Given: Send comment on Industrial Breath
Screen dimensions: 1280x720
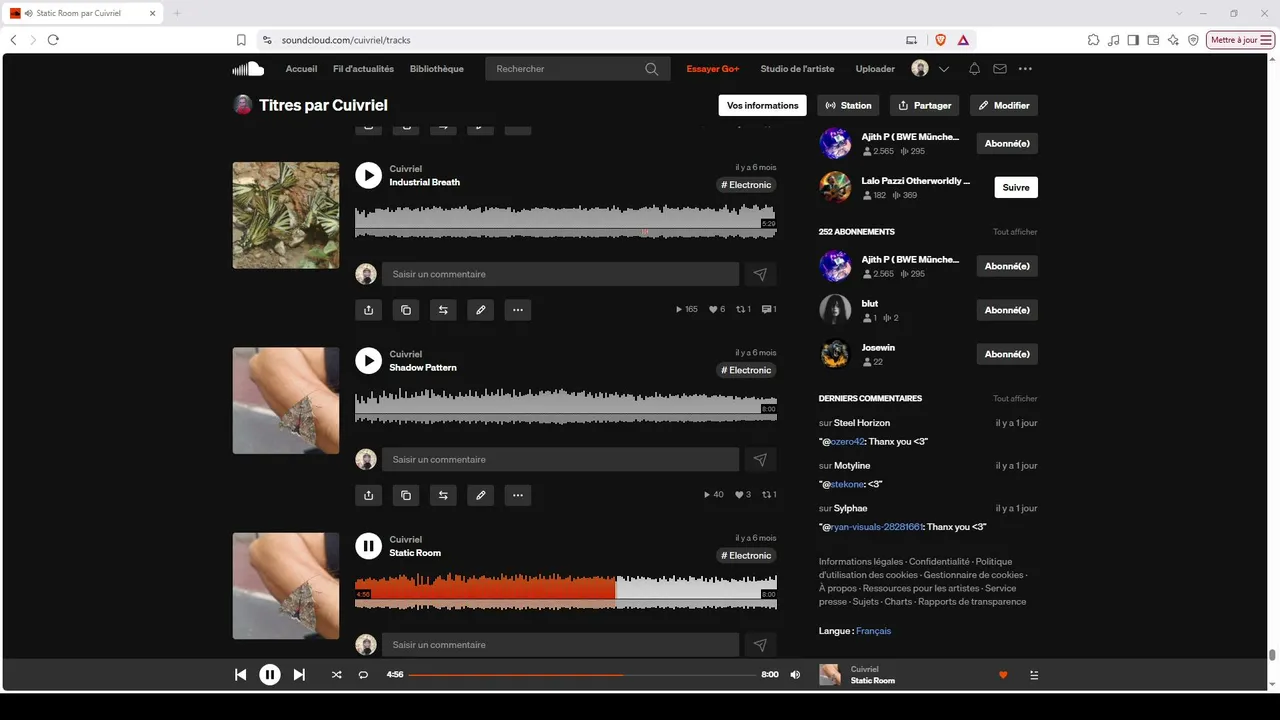Looking at the screenshot, I should click(760, 274).
